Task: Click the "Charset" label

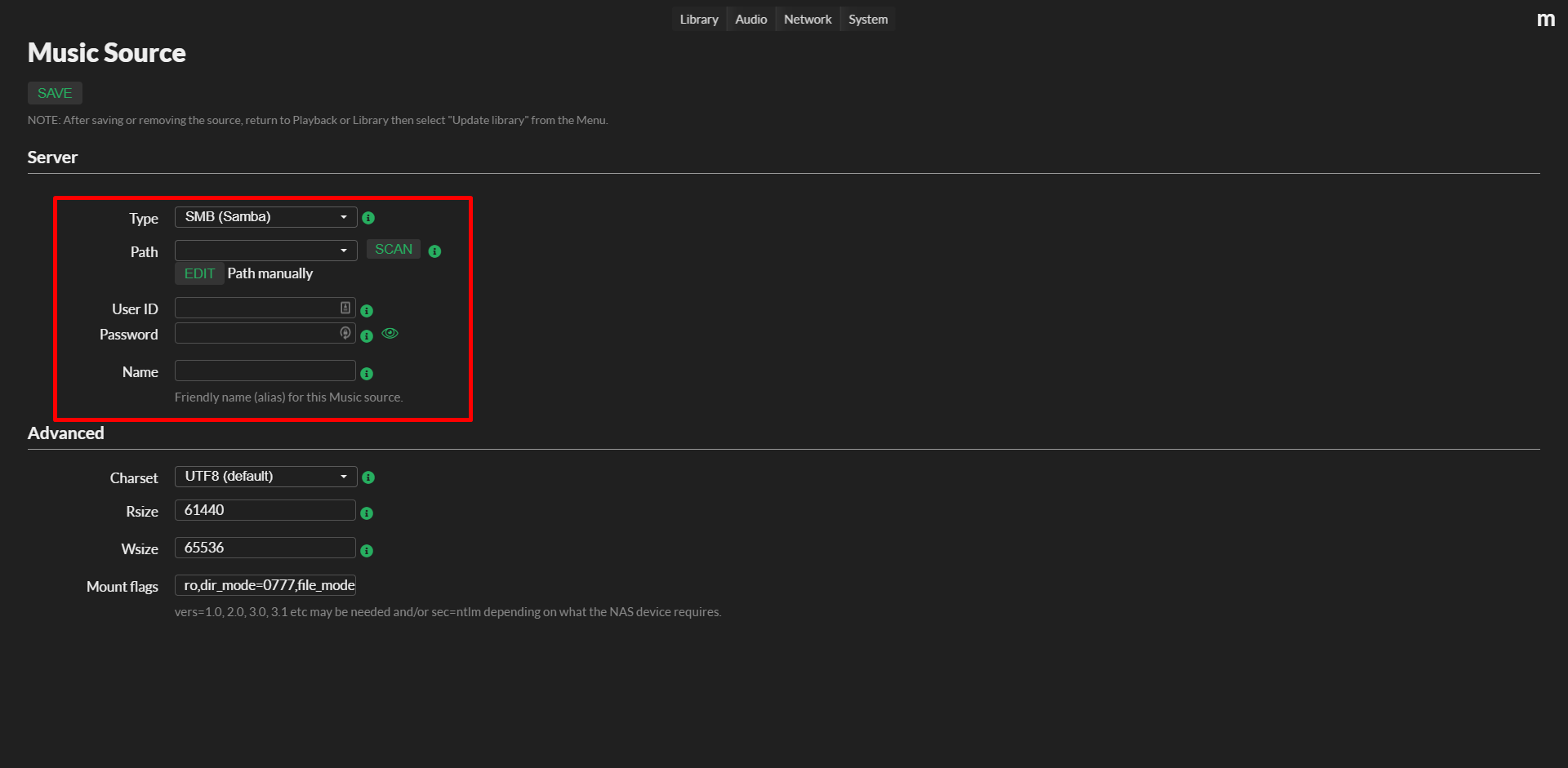Action: (134, 478)
